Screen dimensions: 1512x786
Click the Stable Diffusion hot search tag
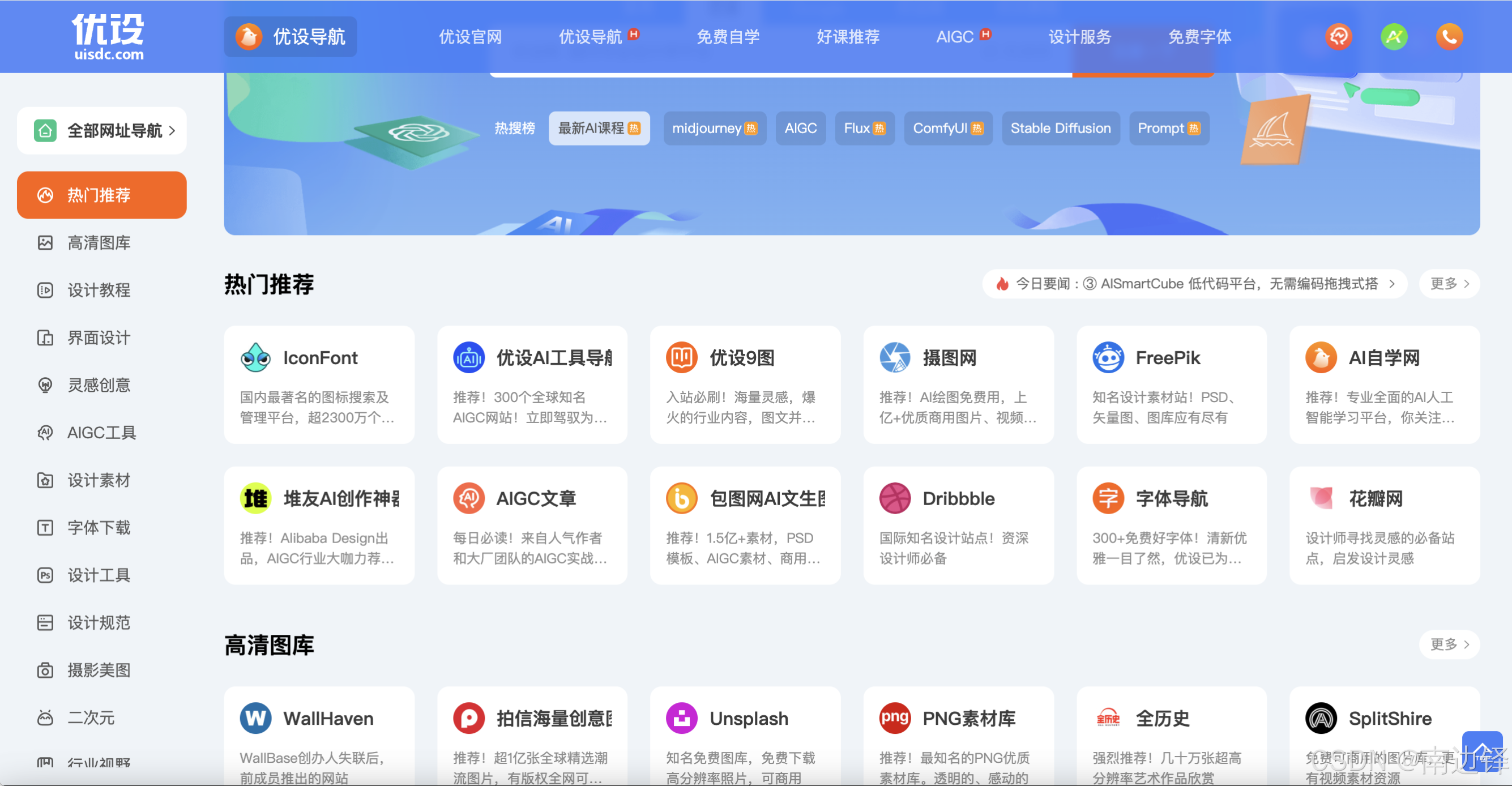point(1060,128)
